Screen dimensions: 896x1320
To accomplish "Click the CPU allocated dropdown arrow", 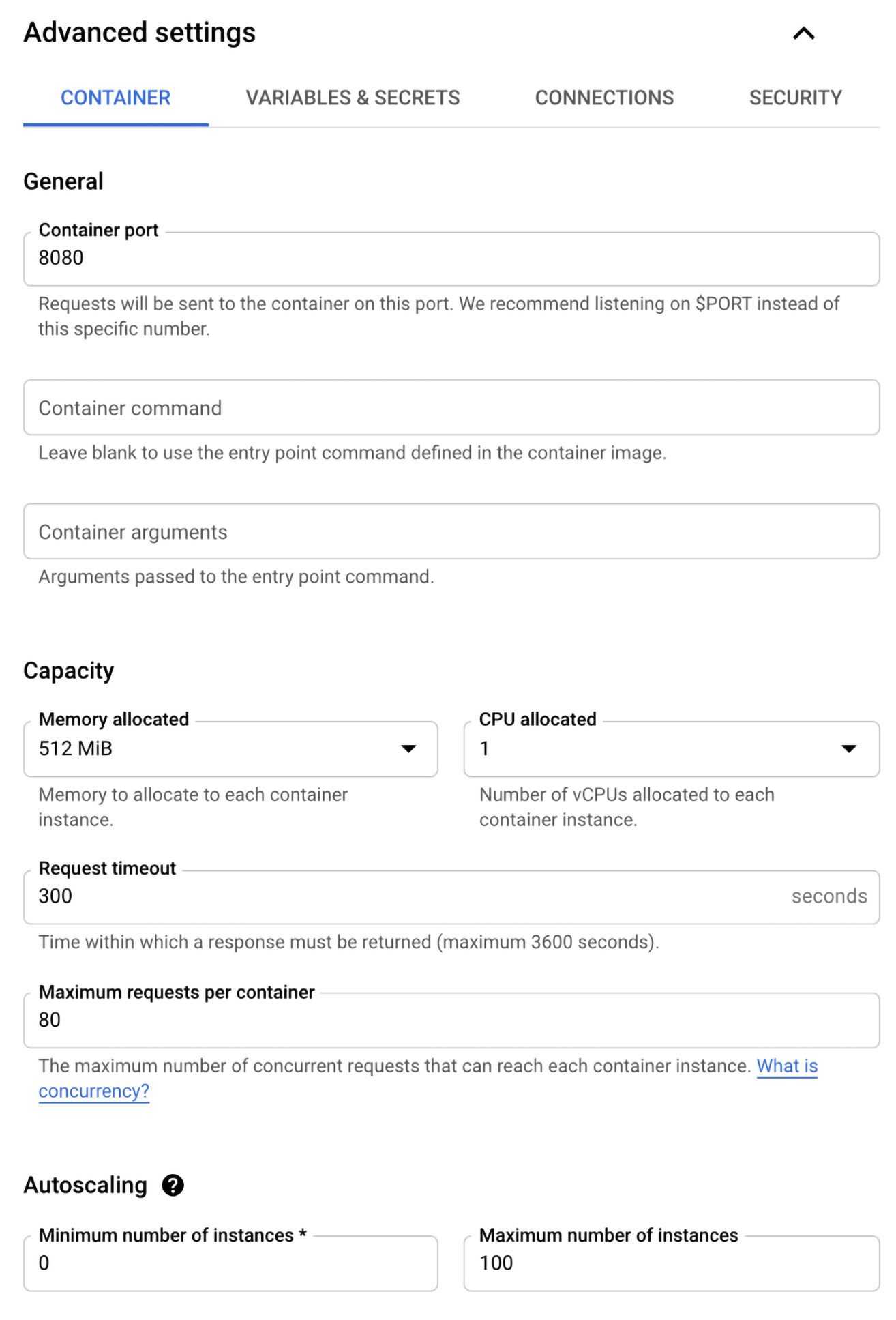I will (x=849, y=749).
